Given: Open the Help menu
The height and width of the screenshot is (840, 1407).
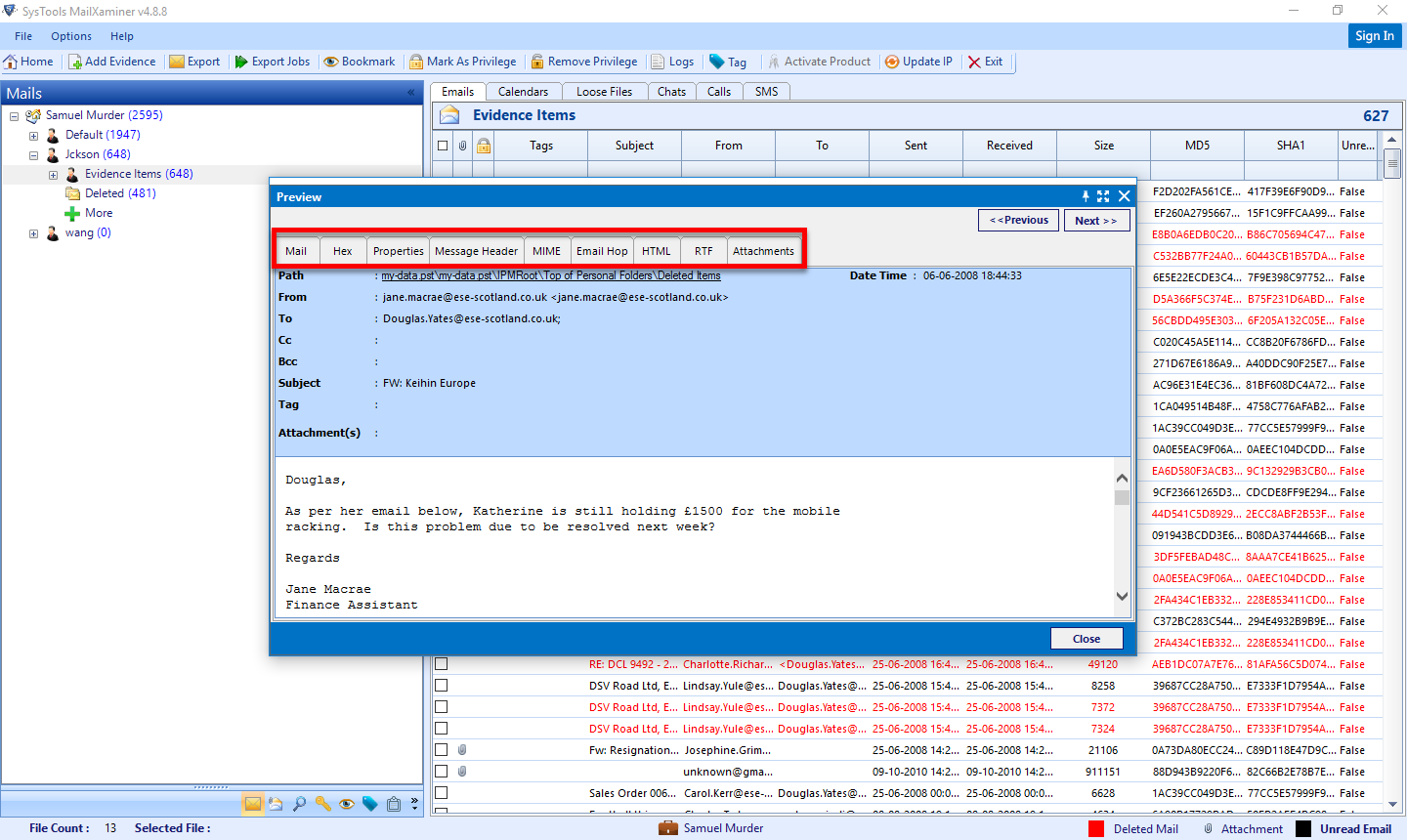Looking at the screenshot, I should pyautogui.click(x=122, y=36).
